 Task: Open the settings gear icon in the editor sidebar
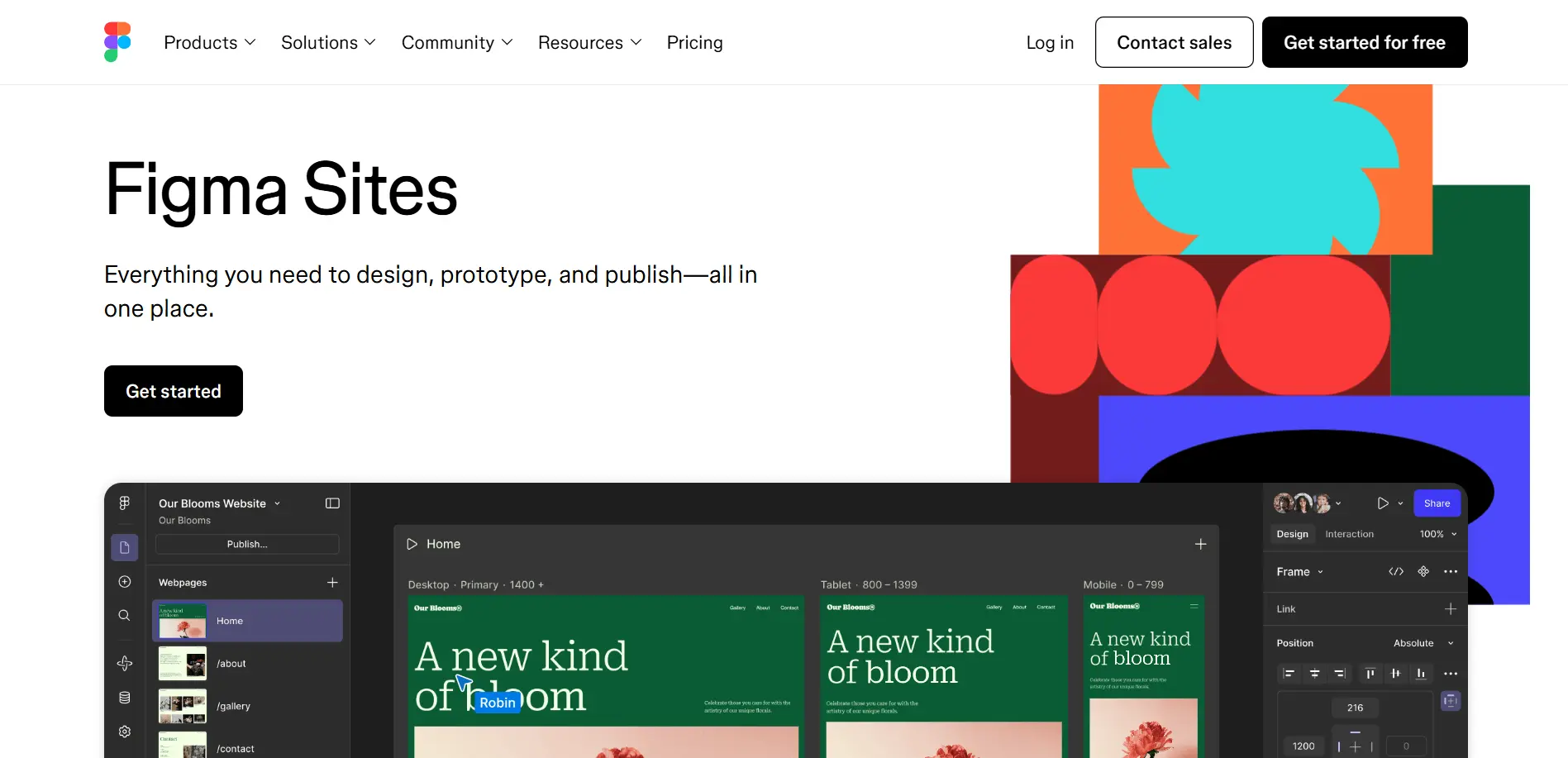click(x=125, y=732)
